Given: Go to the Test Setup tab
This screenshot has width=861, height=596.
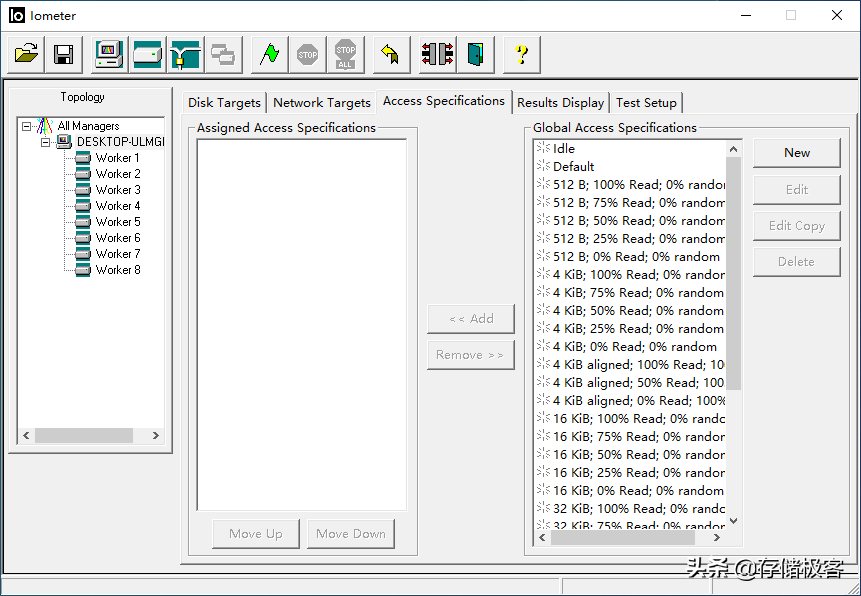Looking at the screenshot, I should [646, 102].
